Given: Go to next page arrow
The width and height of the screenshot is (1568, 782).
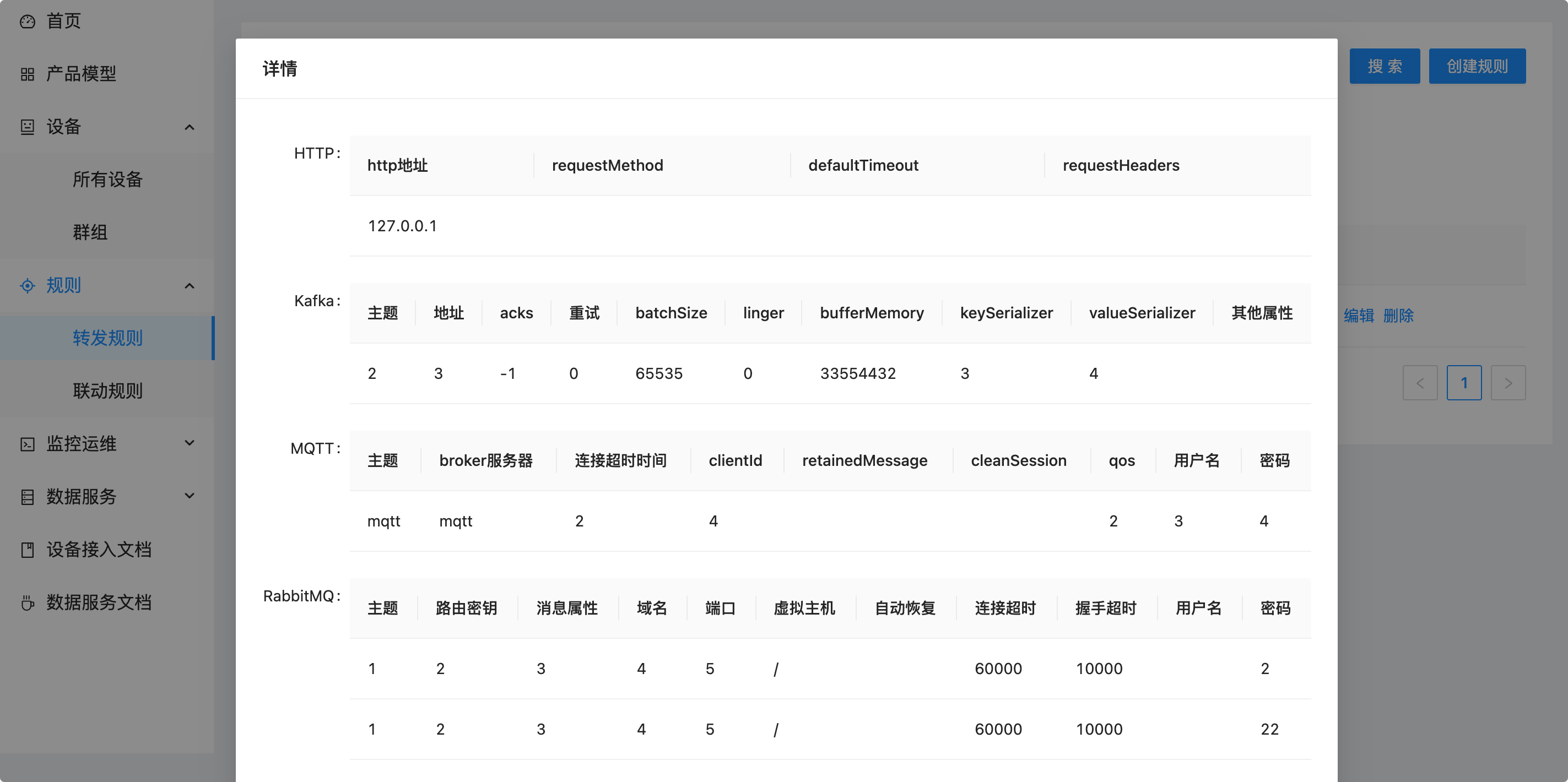Looking at the screenshot, I should click(x=1508, y=383).
